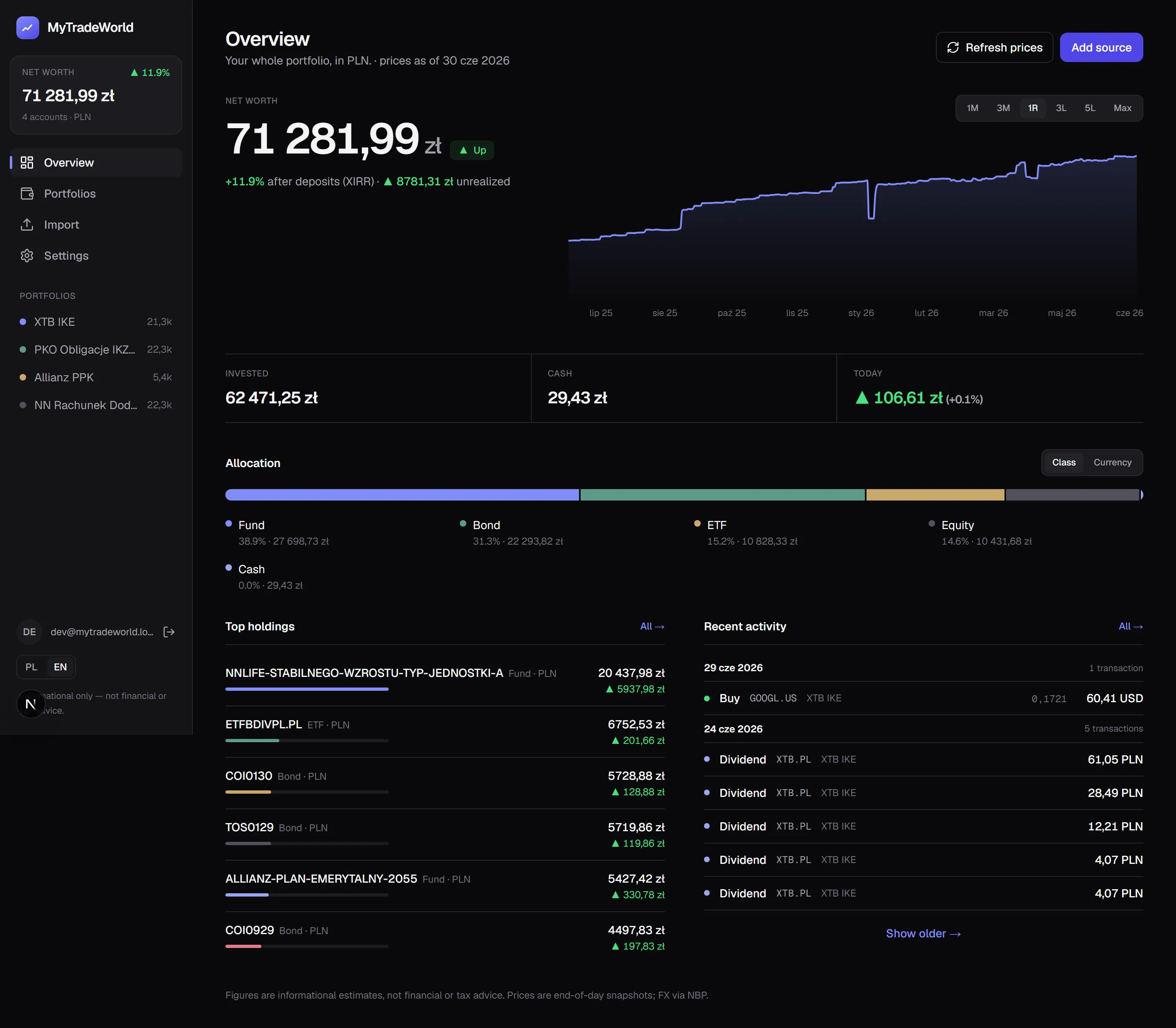
Task: Open All top holdings link
Action: tap(652, 626)
